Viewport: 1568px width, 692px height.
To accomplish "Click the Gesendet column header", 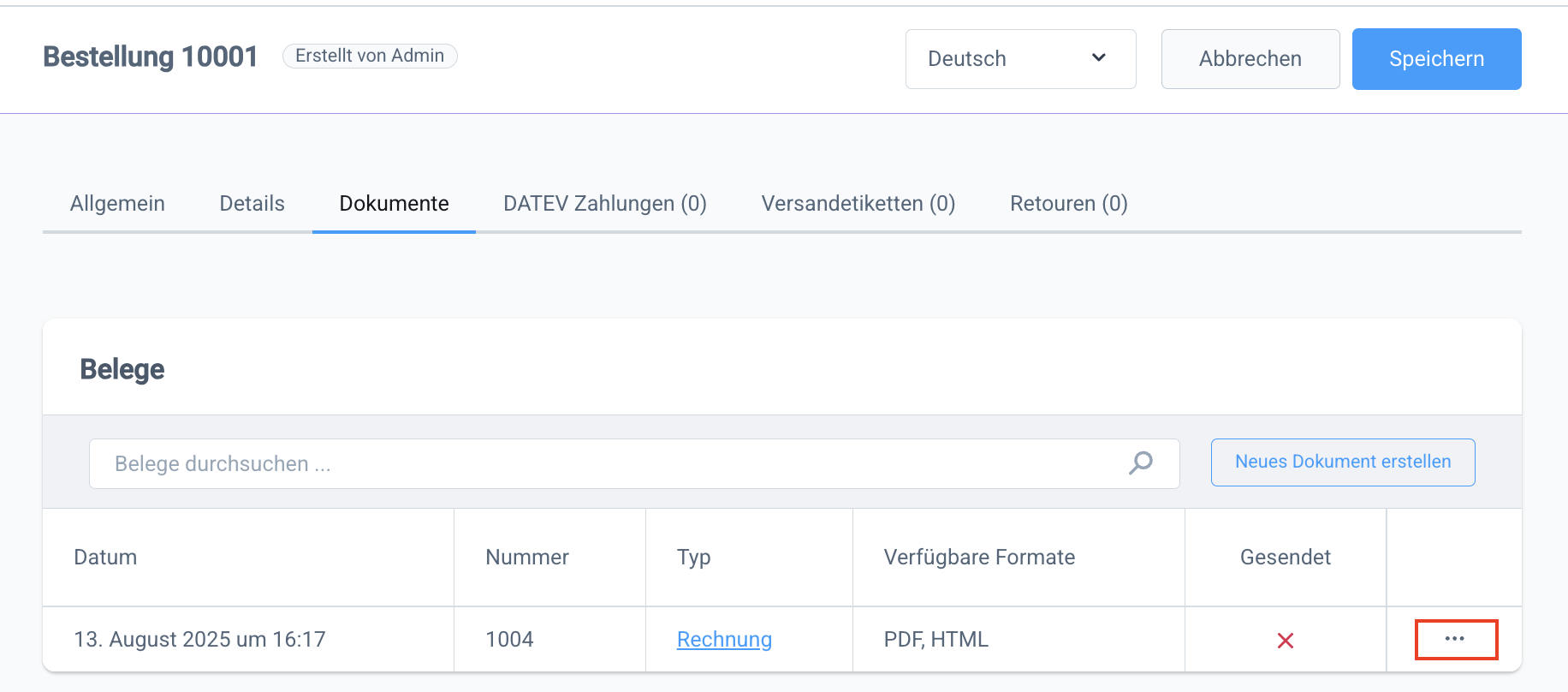I will click(x=1285, y=558).
